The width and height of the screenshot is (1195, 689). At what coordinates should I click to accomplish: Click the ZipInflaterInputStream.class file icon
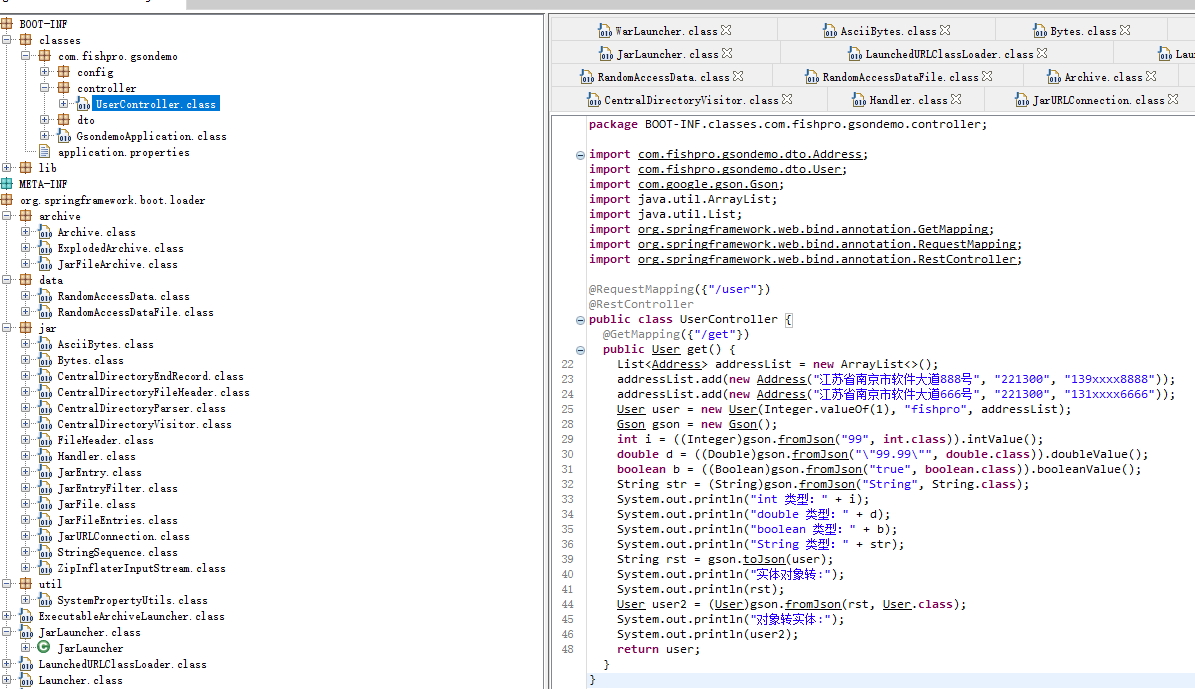(x=44, y=568)
